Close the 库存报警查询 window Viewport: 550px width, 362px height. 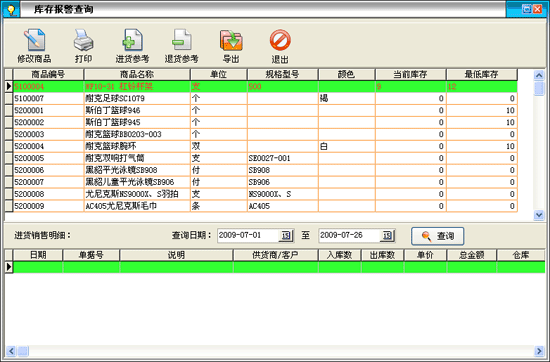tap(537, 9)
